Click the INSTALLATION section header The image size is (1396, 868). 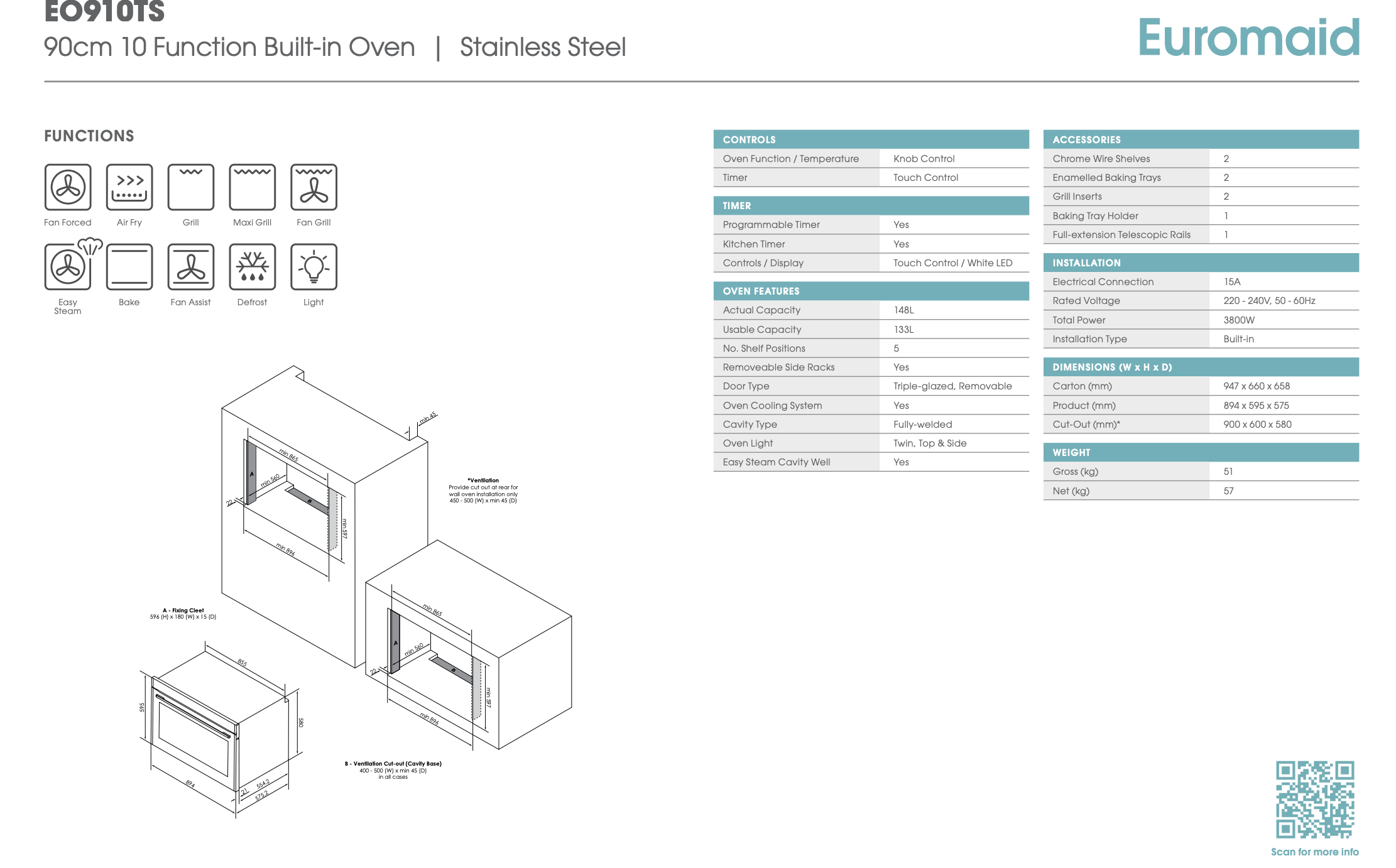click(1201, 263)
